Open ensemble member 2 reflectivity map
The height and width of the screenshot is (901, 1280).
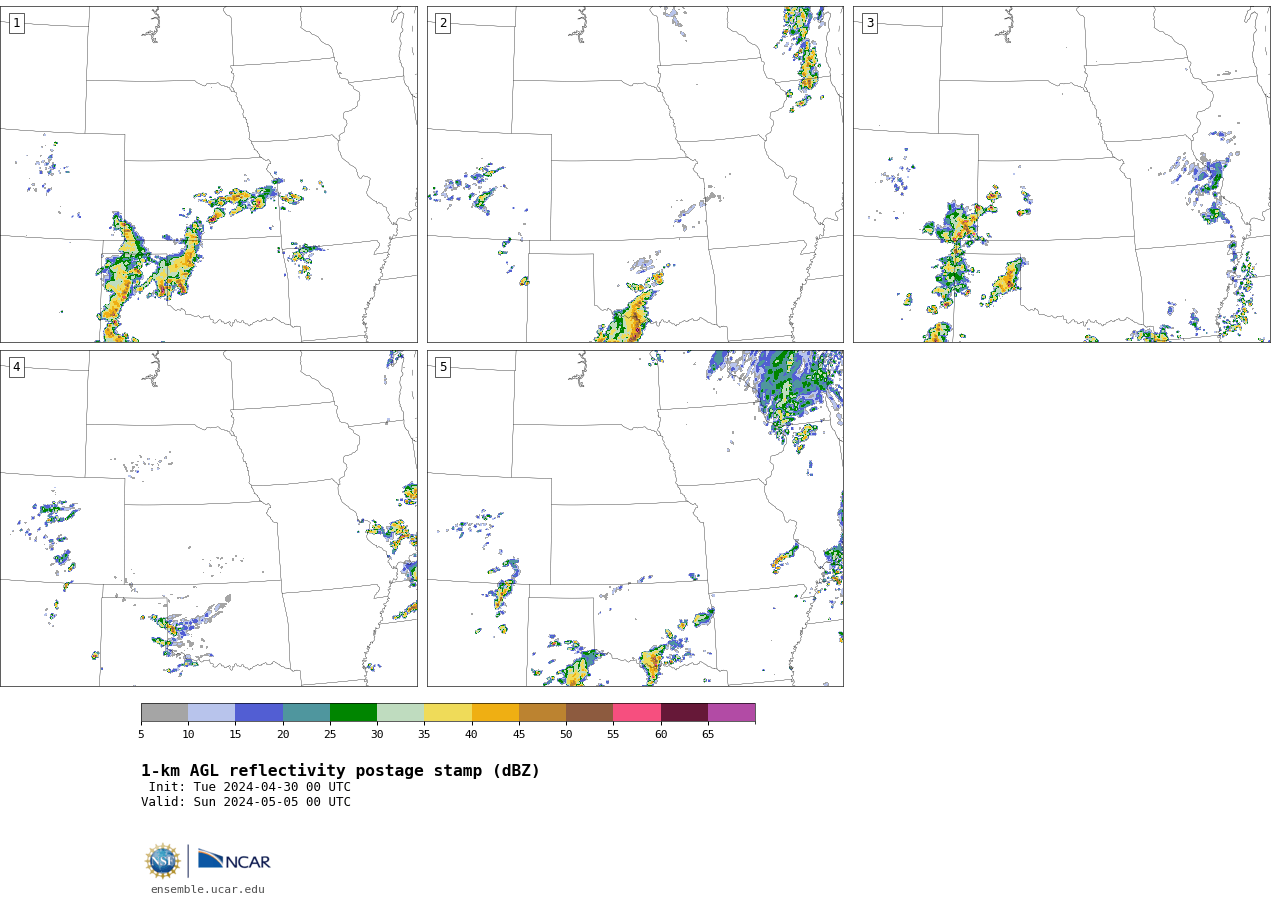[x=635, y=175]
